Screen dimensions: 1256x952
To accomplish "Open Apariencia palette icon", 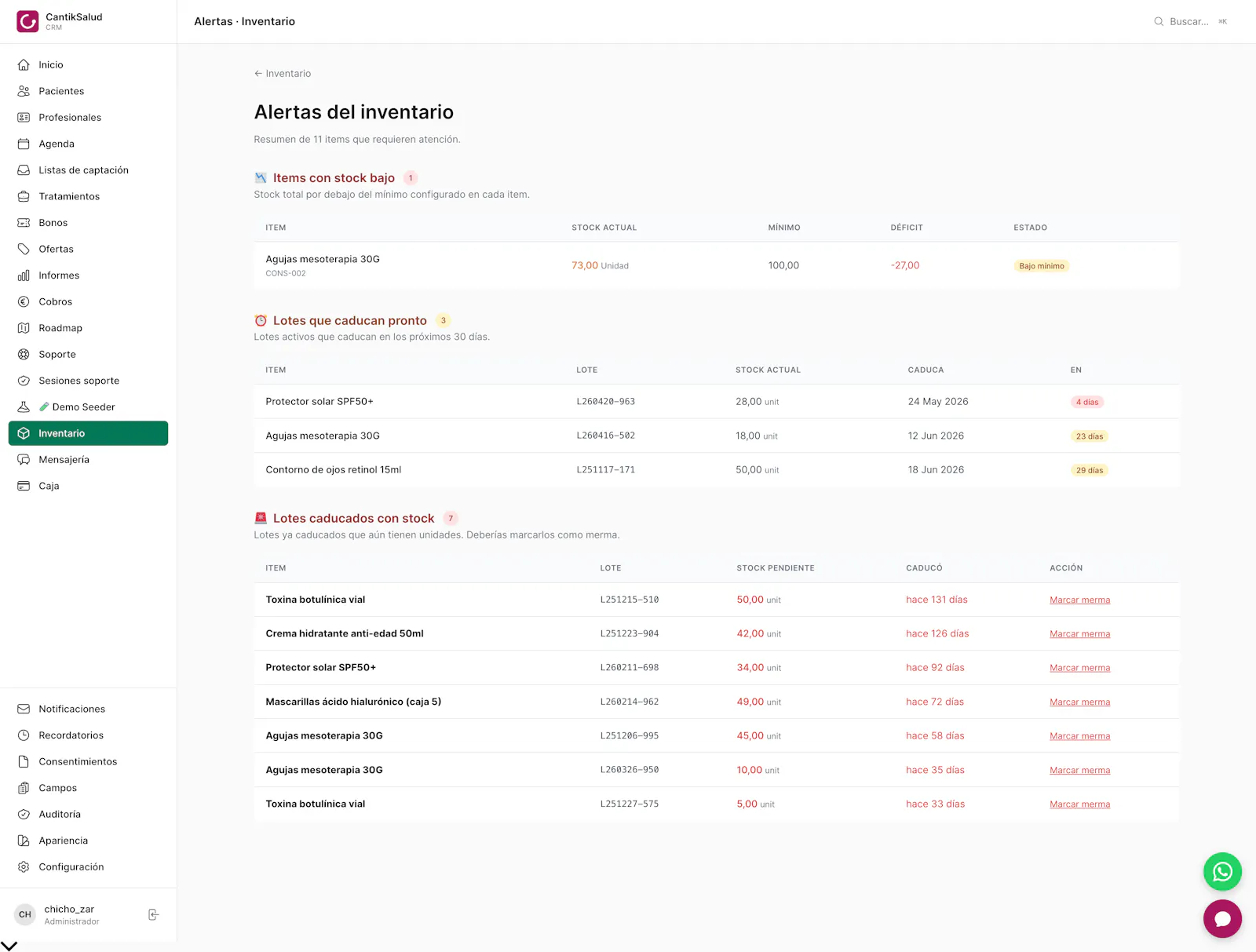I will click(x=24, y=841).
